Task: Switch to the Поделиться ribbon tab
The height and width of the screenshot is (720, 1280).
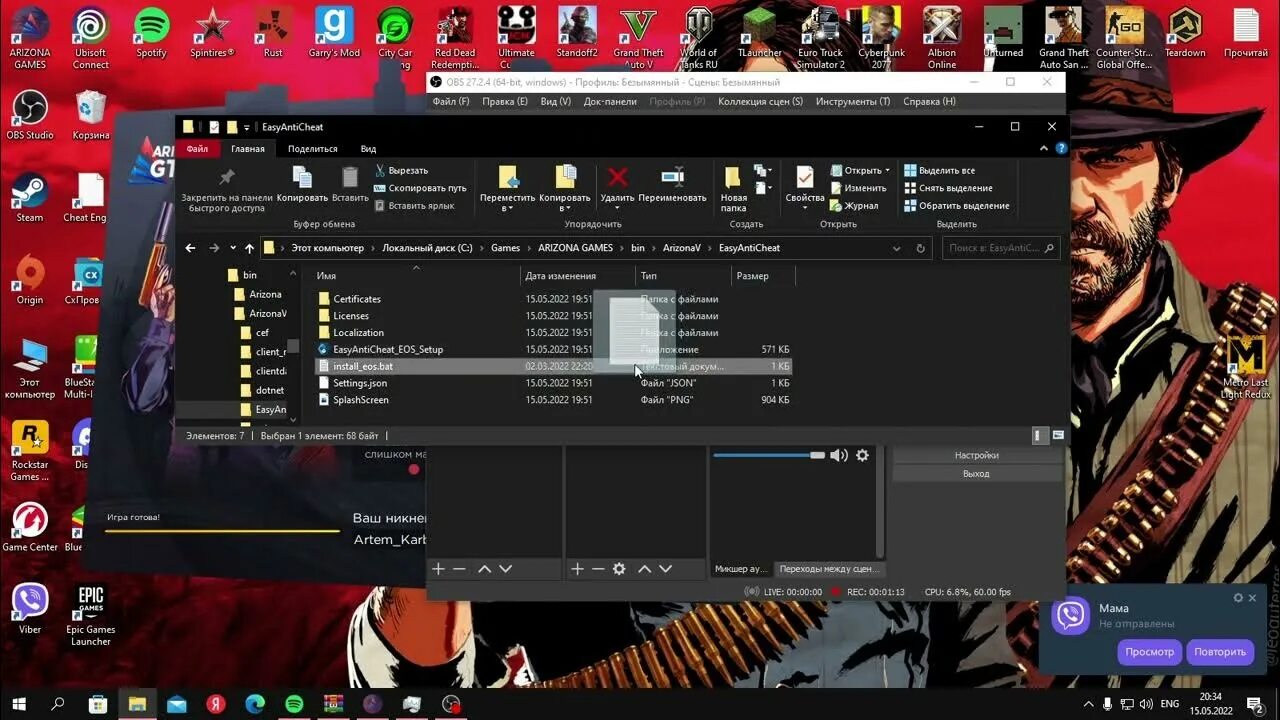Action: [313, 149]
